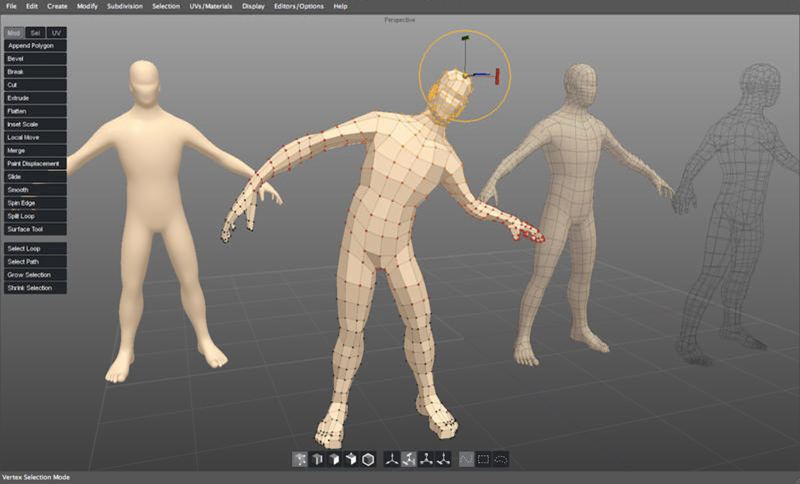Open the UVs/Materials menu
This screenshot has width=800, height=484.
(x=208, y=6)
